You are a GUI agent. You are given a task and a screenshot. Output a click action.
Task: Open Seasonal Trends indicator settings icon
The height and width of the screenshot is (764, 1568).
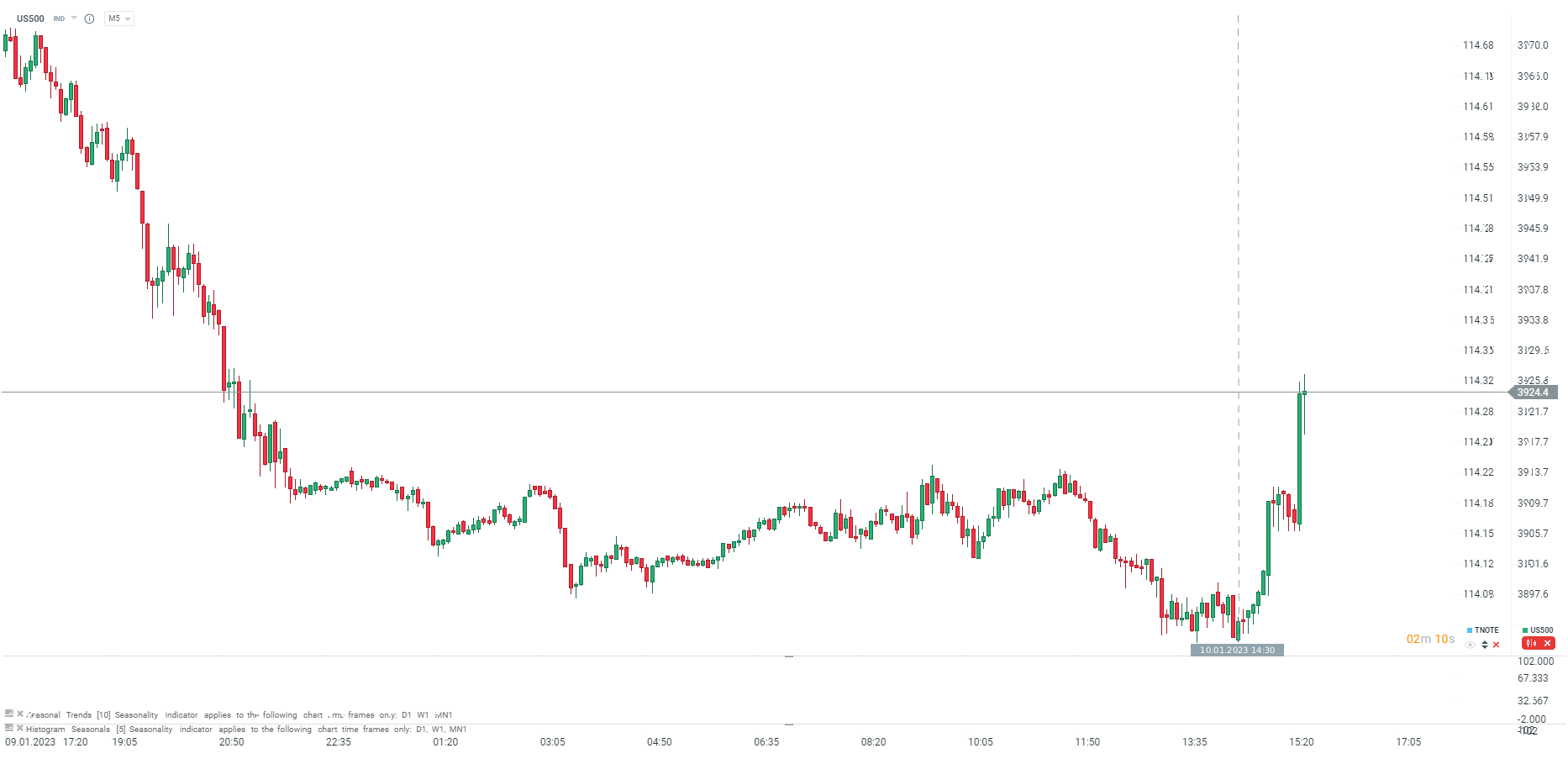coord(9,714)
